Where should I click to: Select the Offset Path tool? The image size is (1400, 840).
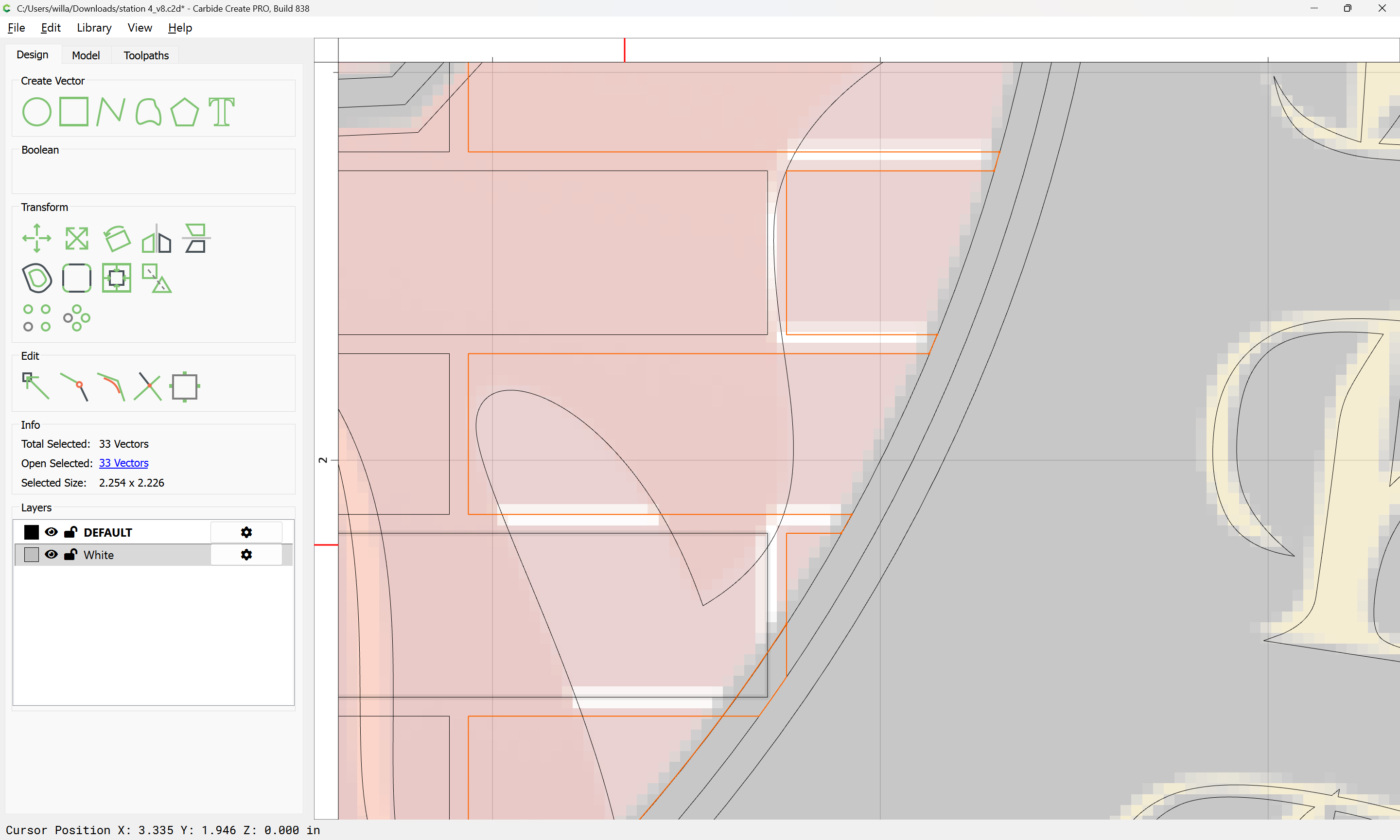pyautogui.click(x=37, y=278)
